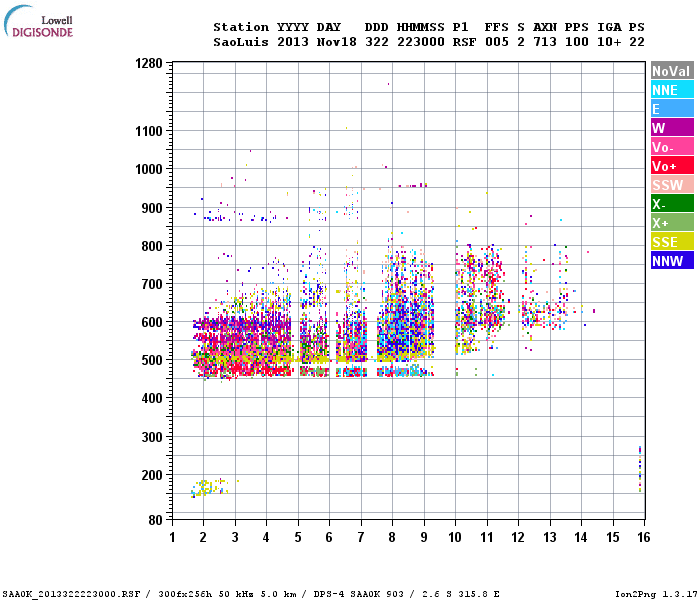Screen dimensions: 700x600
Task: Click the YYYY header label
Action: point(293,27)
